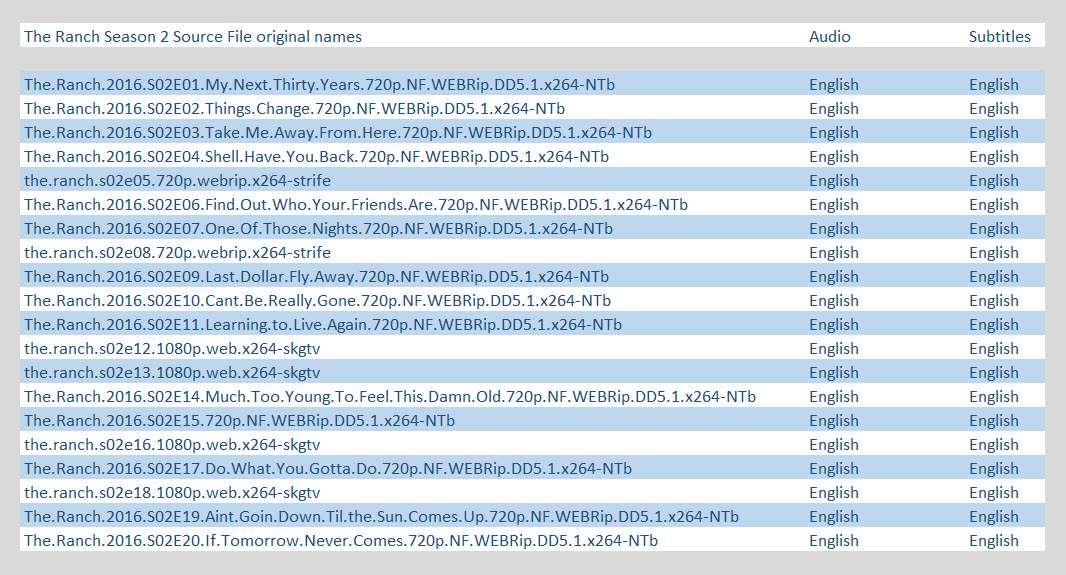Click the Subtitles value for S02E09
1066x575 pixels.
(993, 277)
